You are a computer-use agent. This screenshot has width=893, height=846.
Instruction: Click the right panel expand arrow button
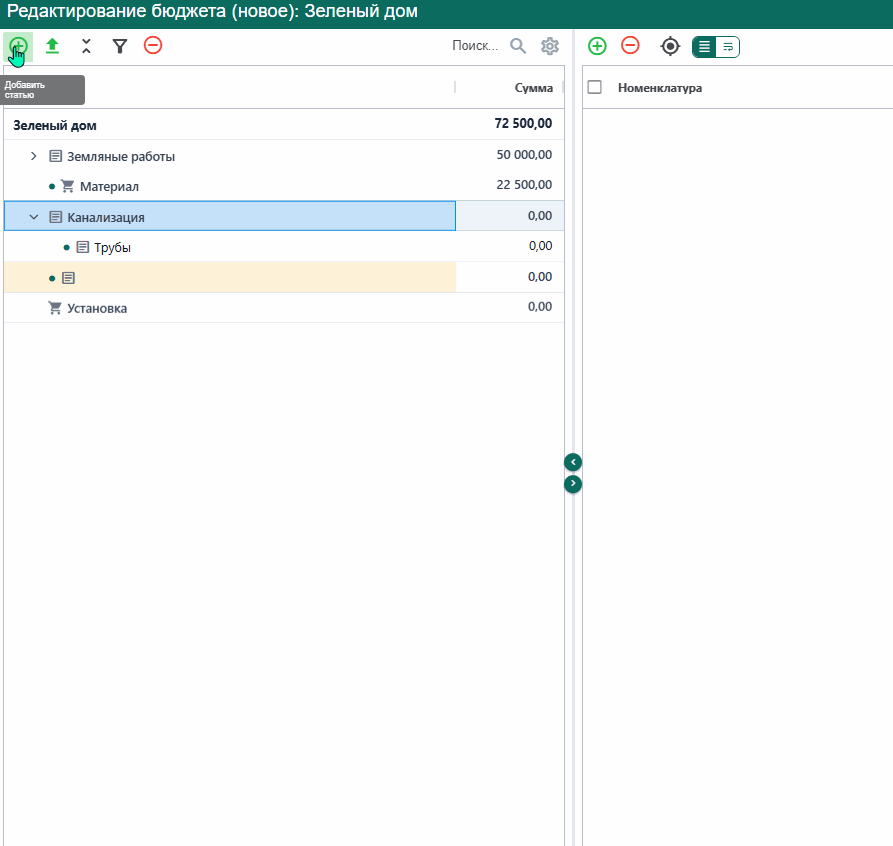pyautogui.click(x=573, y=484)
